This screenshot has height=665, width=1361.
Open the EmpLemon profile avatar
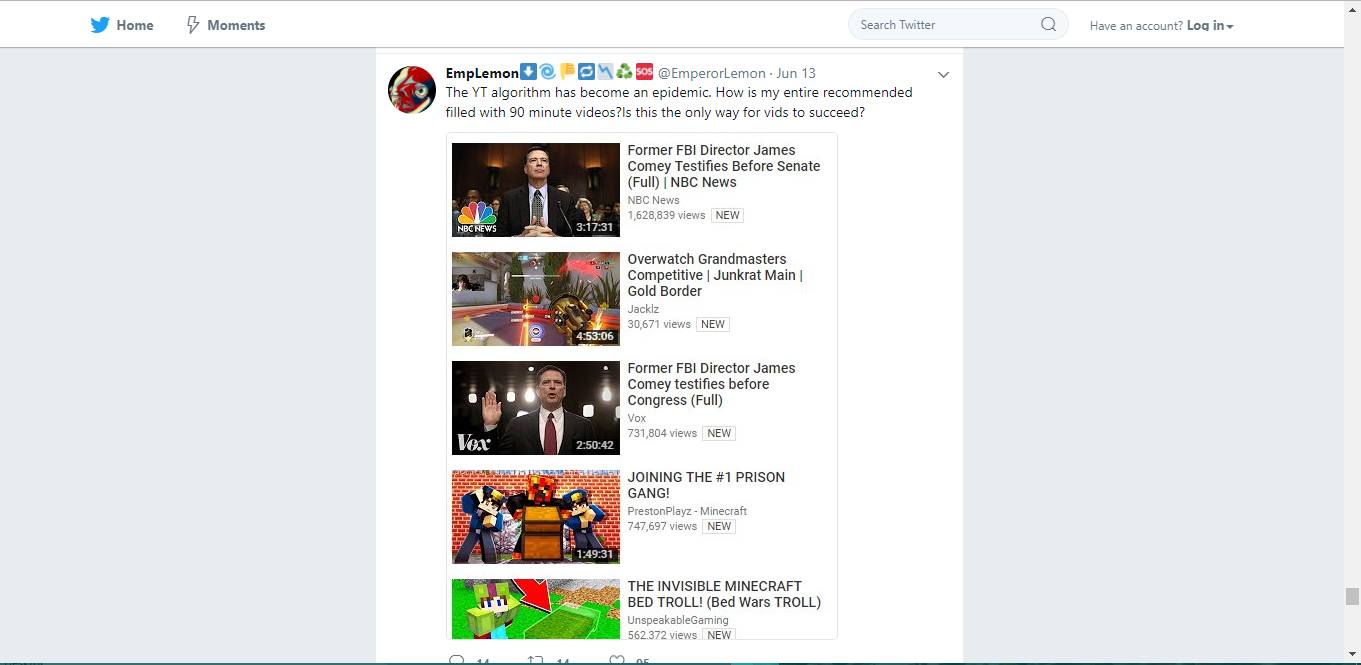pos(412,90)
